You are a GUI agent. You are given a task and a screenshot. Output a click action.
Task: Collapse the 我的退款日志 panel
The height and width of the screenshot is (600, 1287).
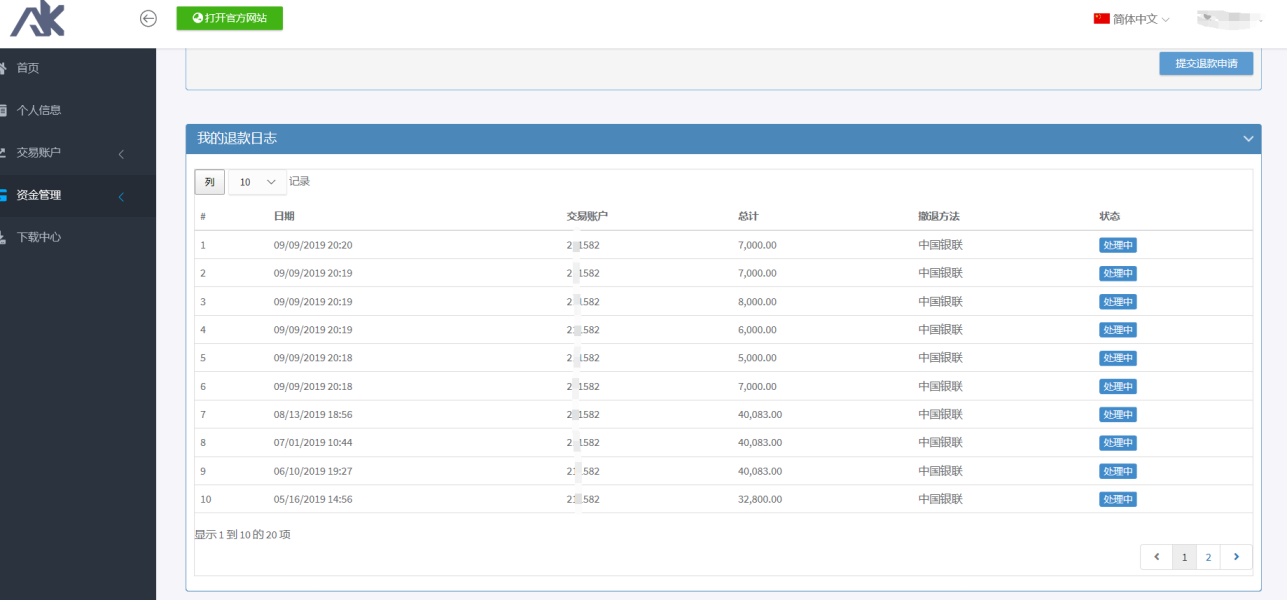point(1248,139)
